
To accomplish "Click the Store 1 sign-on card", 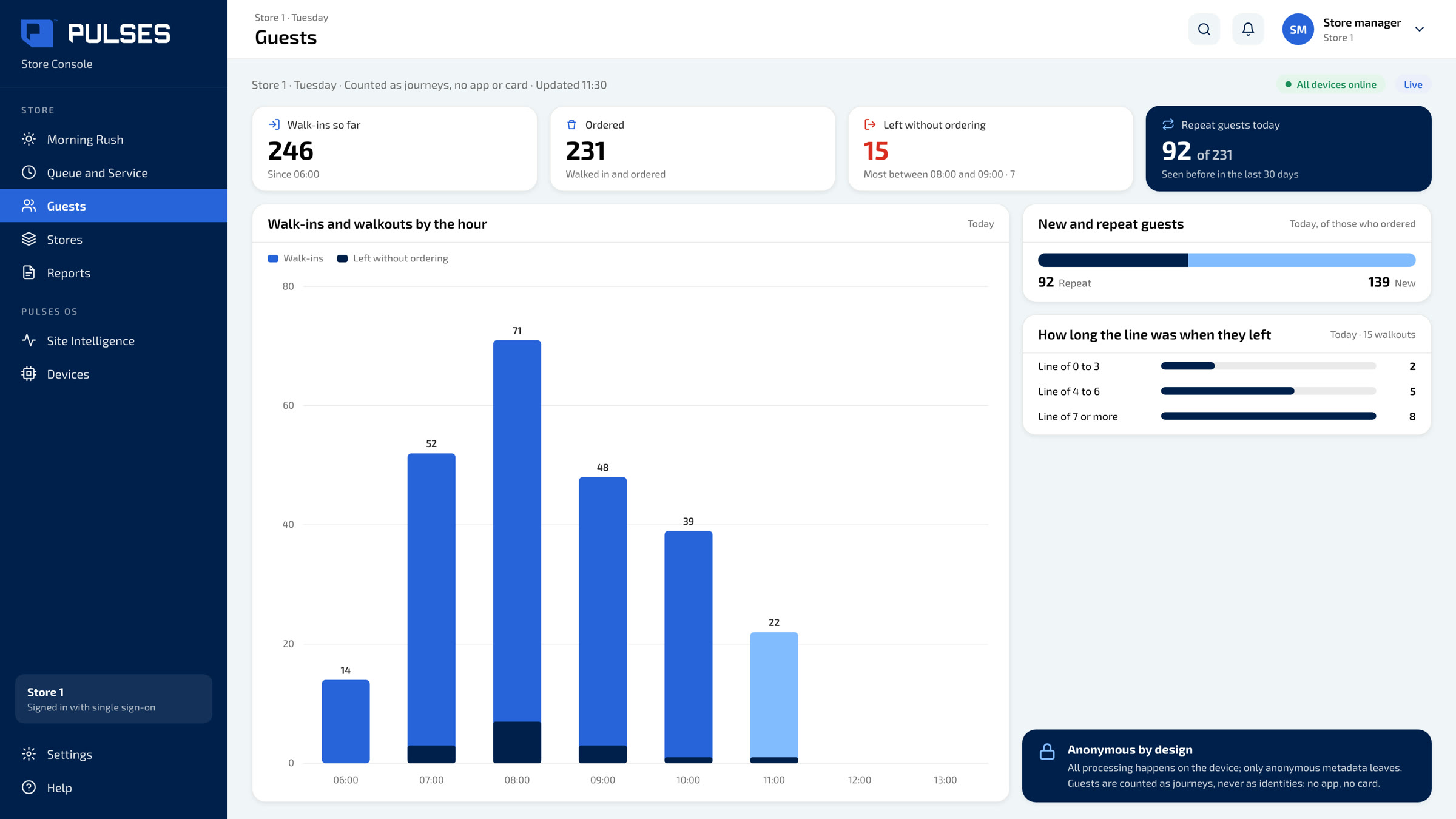I will pos(113,699).
